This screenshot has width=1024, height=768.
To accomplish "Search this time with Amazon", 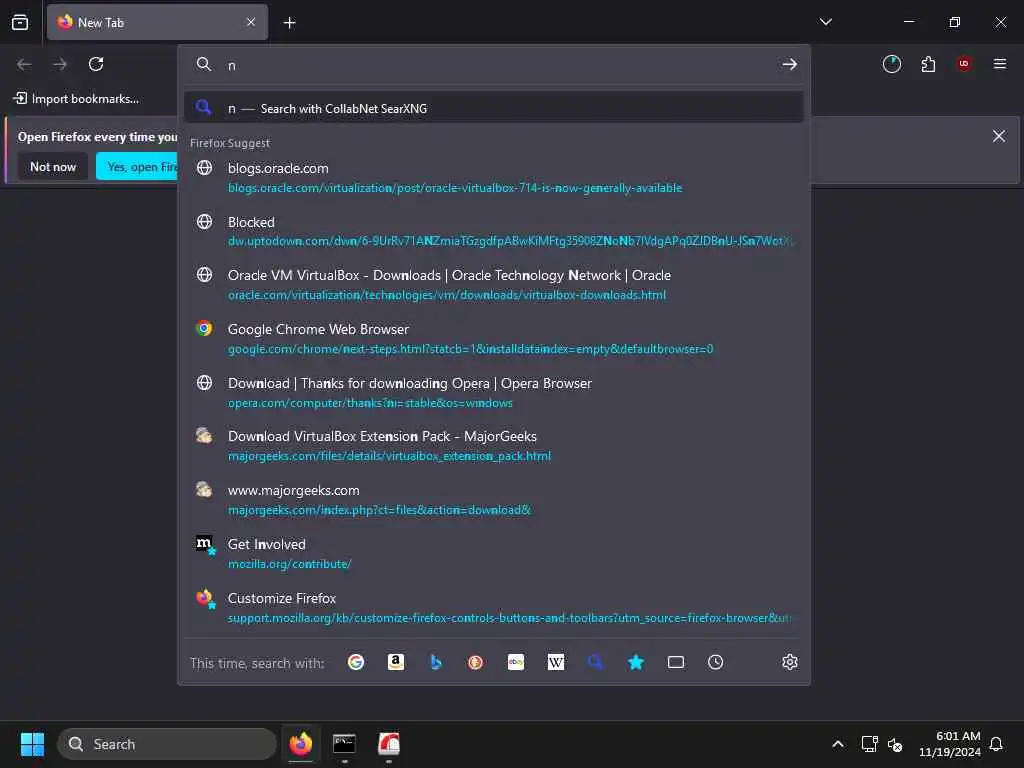I will tap(396, 662).
